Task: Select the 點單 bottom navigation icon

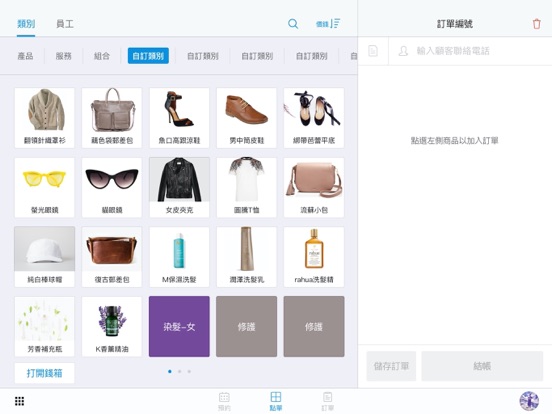Action: tap(276, 401)
